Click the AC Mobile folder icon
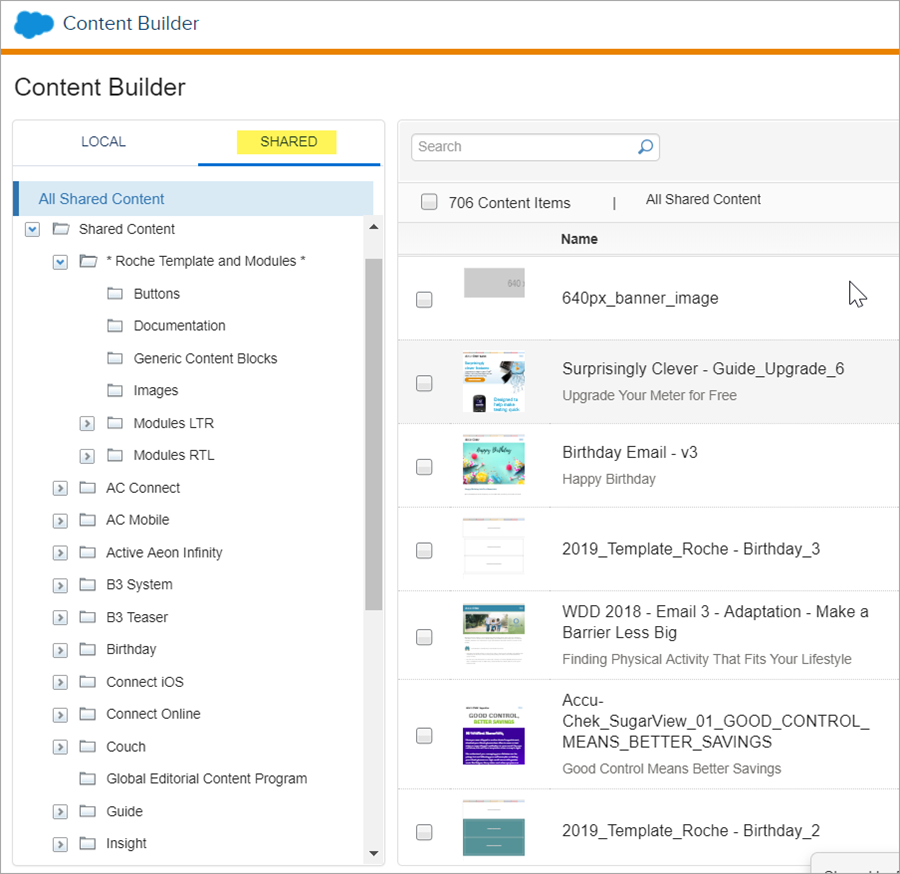The width and height of the screenshot is (900, 874). tap(87, 520)
